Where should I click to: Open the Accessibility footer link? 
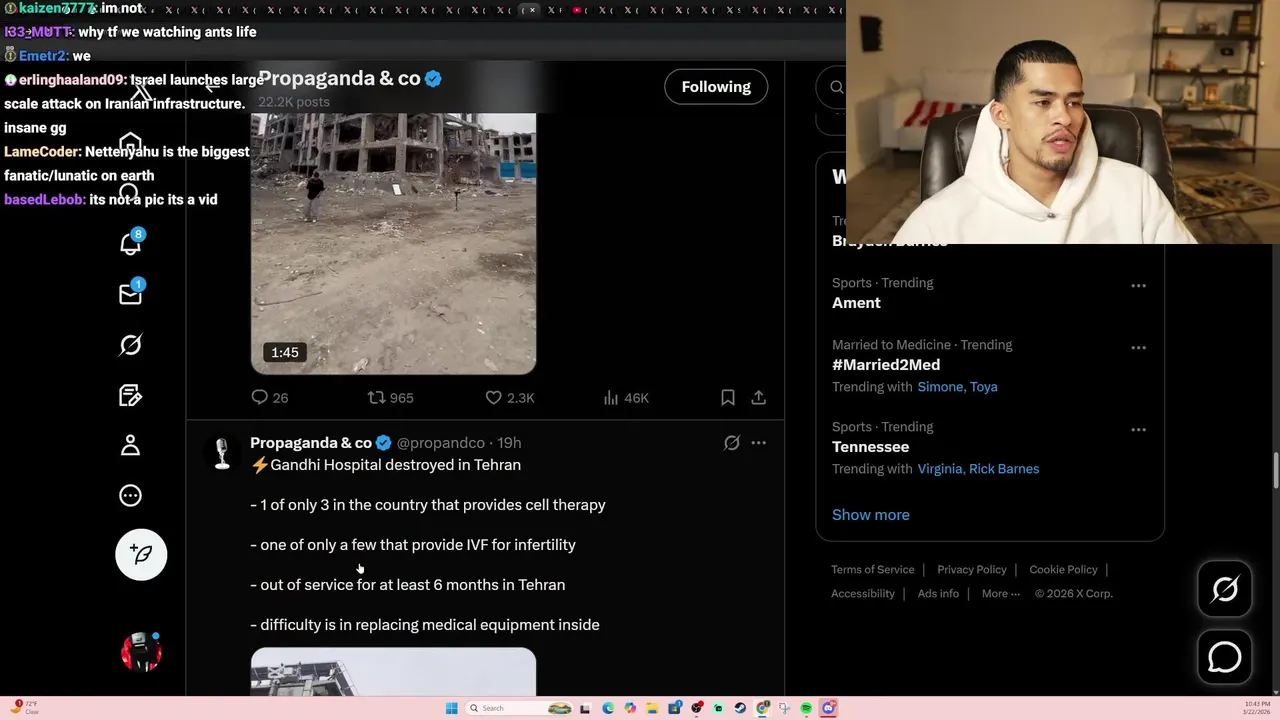pos(863,593)
